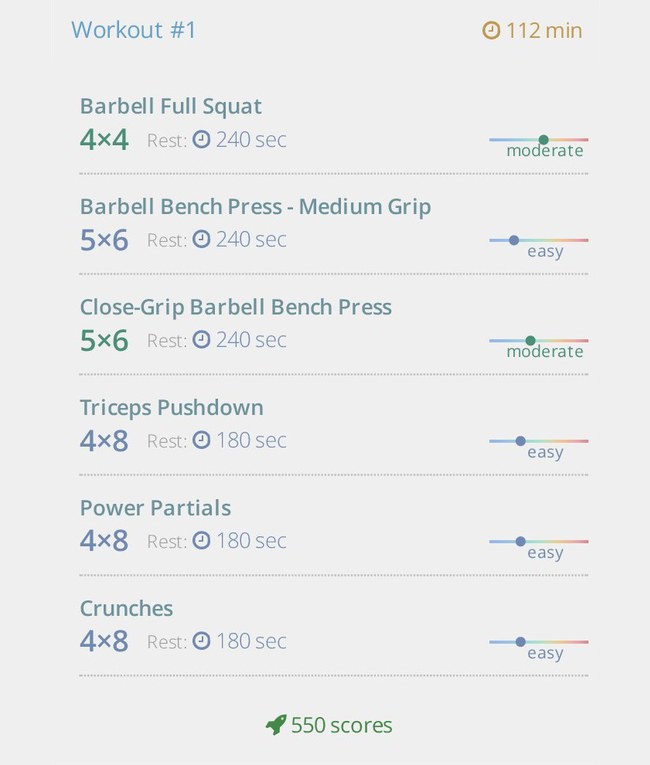Click the easy difficulty slider for Barbell Bench Press

(539, 241)
